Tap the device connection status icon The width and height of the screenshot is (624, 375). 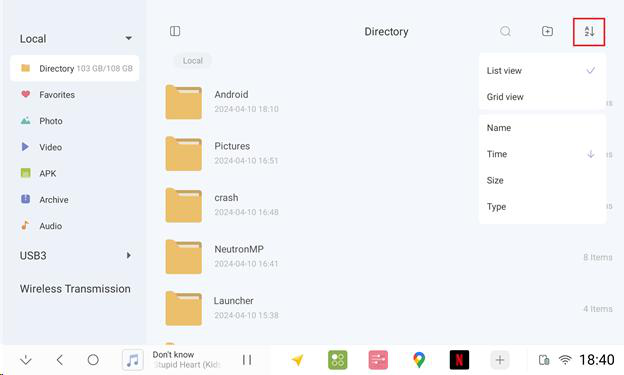tap(544, 360)
